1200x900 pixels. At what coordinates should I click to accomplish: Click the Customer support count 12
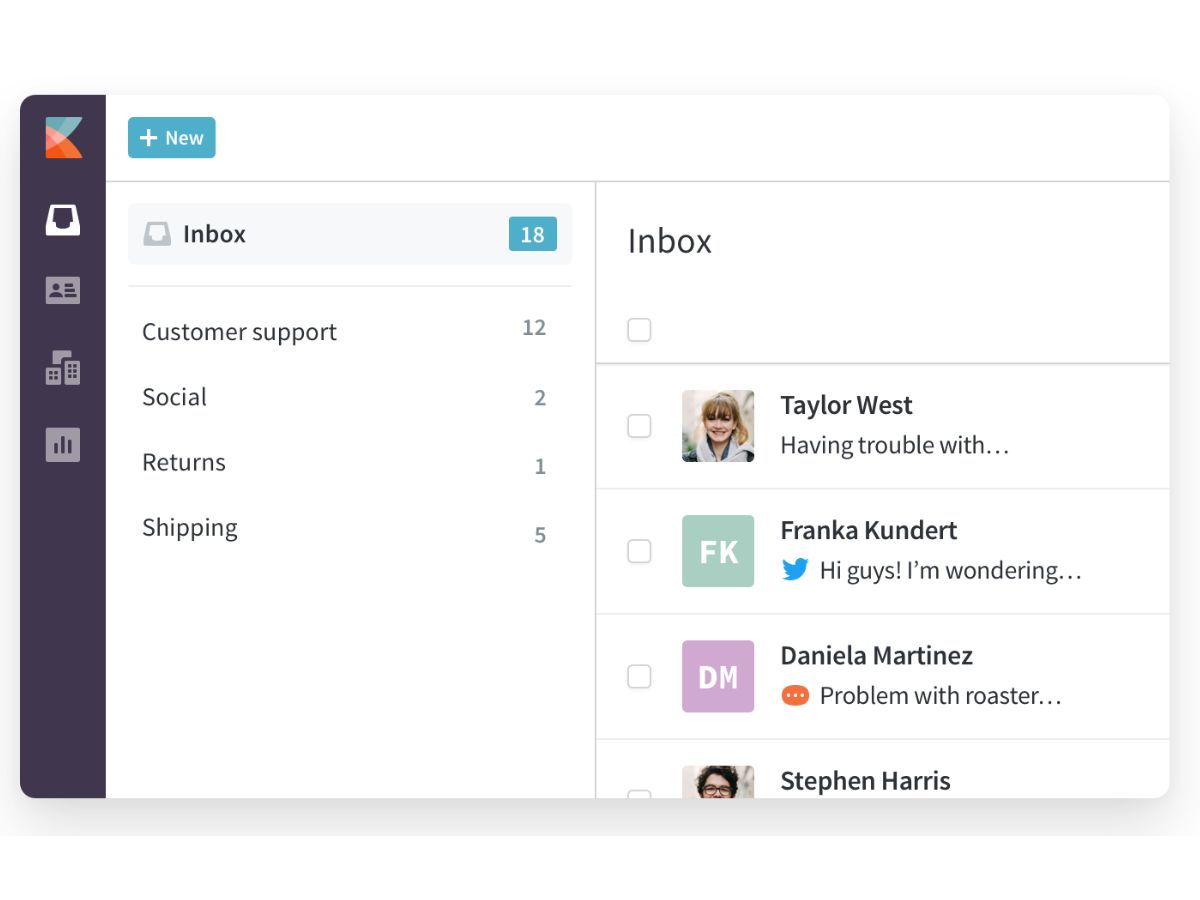pyautogui.click(x=534, y=328)
